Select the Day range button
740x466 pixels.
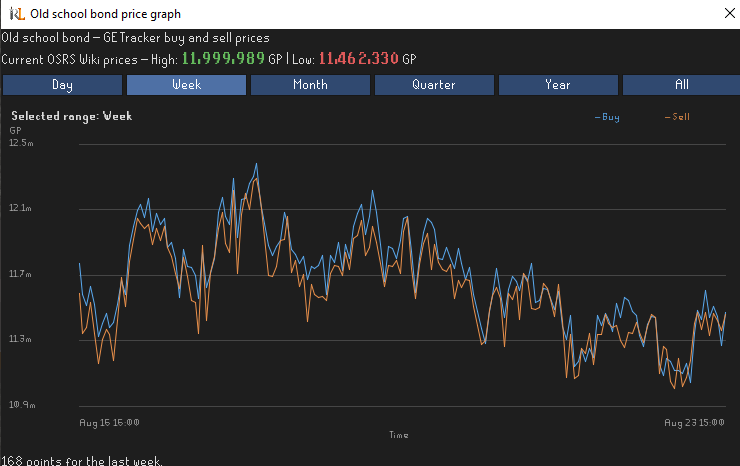[62, 85]
